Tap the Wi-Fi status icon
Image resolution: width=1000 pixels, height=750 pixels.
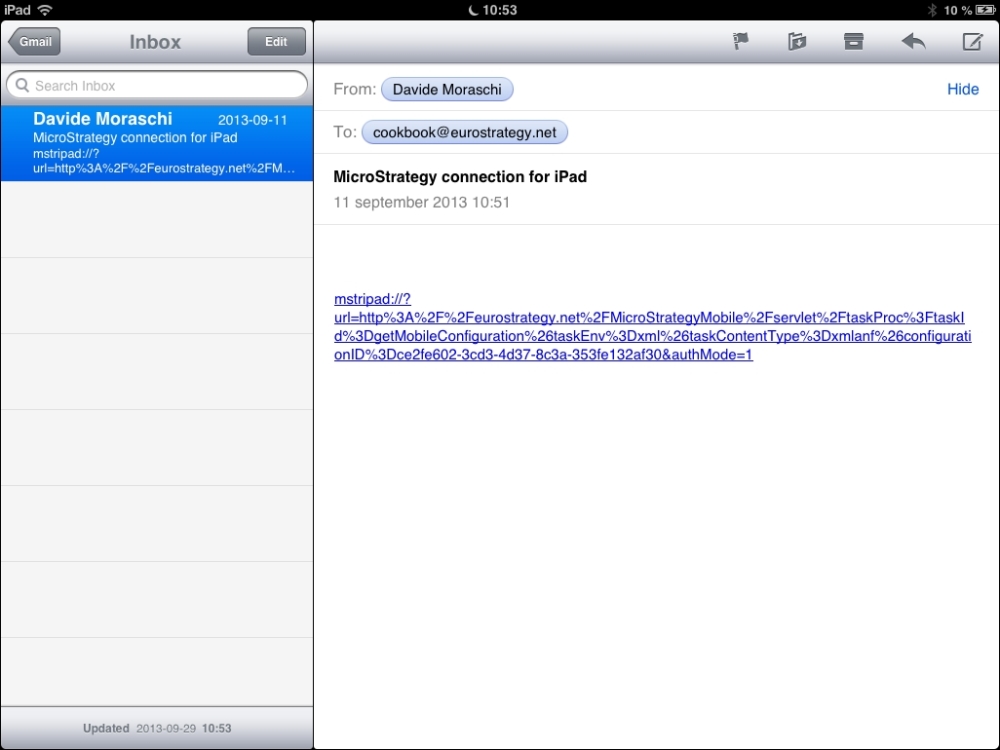pos(45,10)
